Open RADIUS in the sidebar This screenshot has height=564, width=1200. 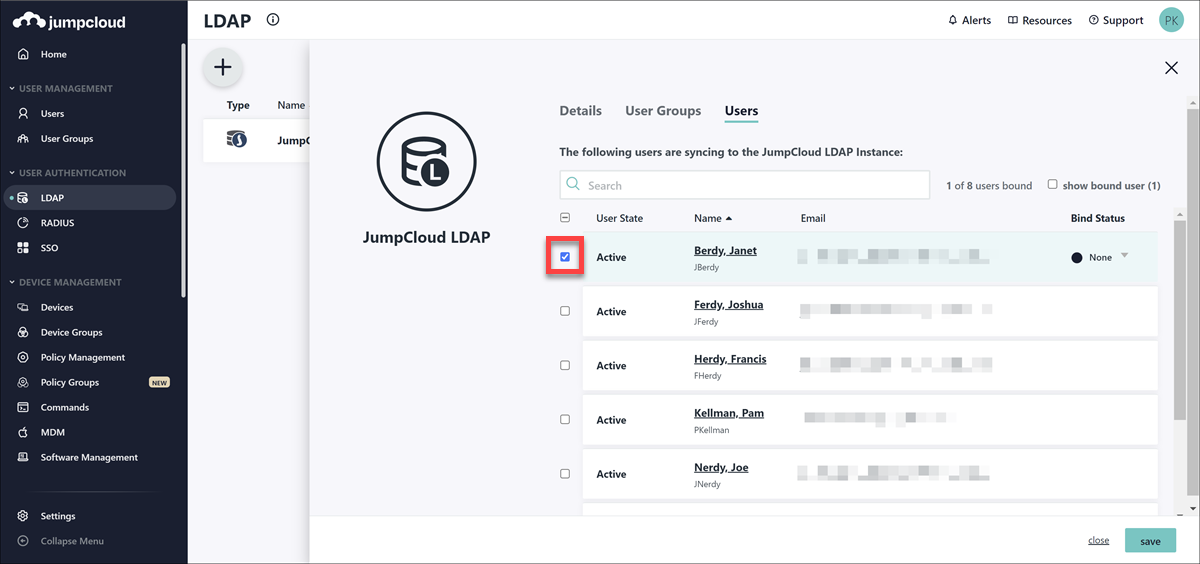click(57, 223)
